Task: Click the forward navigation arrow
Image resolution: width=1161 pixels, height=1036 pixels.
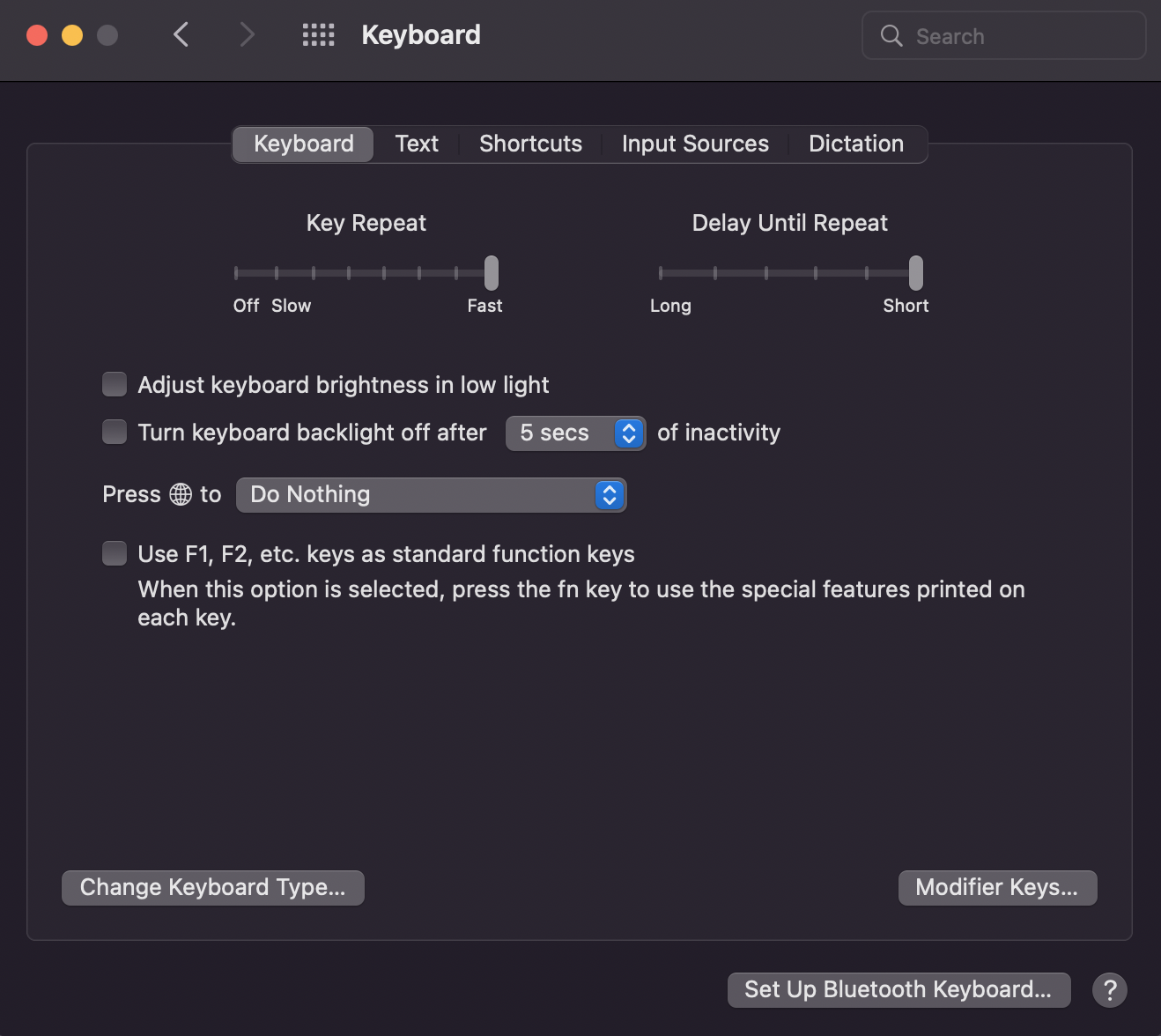Action: [248, 35]
